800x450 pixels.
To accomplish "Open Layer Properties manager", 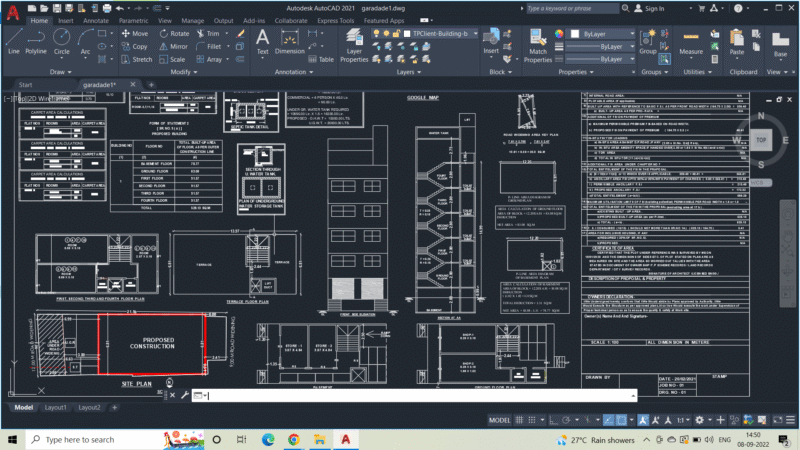I will [x=354, y=46].
